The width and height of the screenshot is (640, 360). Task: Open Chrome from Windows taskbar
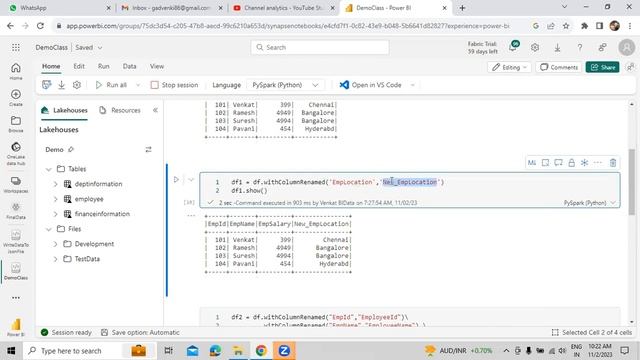tap(261, 350)
